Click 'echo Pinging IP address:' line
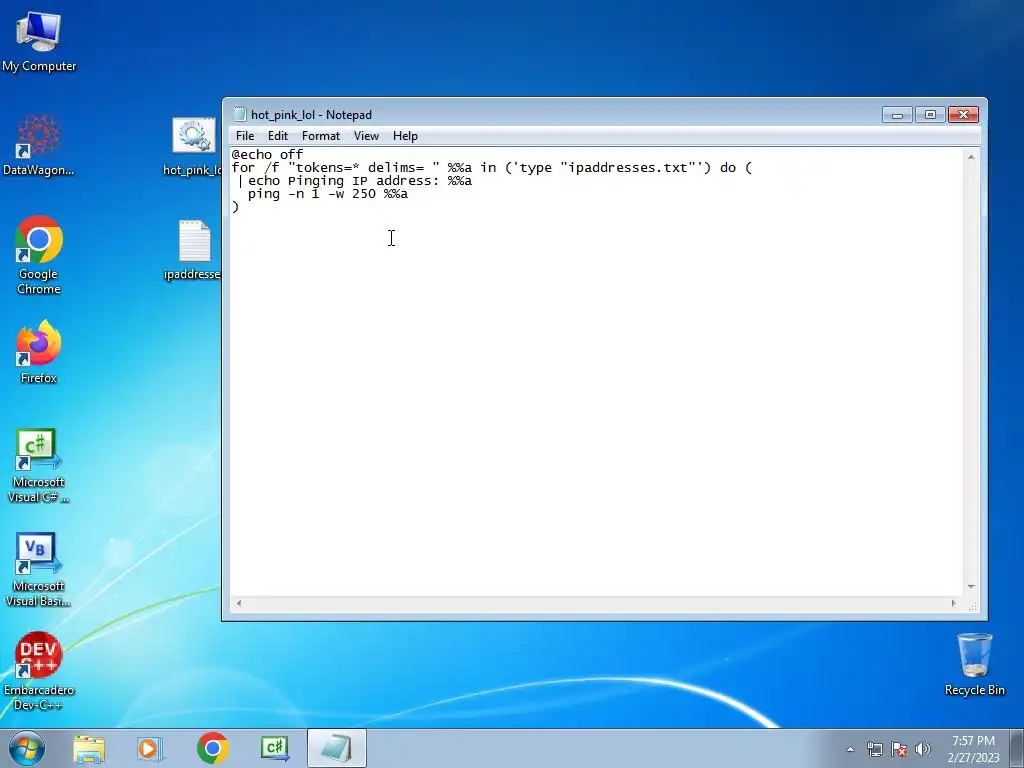 point(359,181)
